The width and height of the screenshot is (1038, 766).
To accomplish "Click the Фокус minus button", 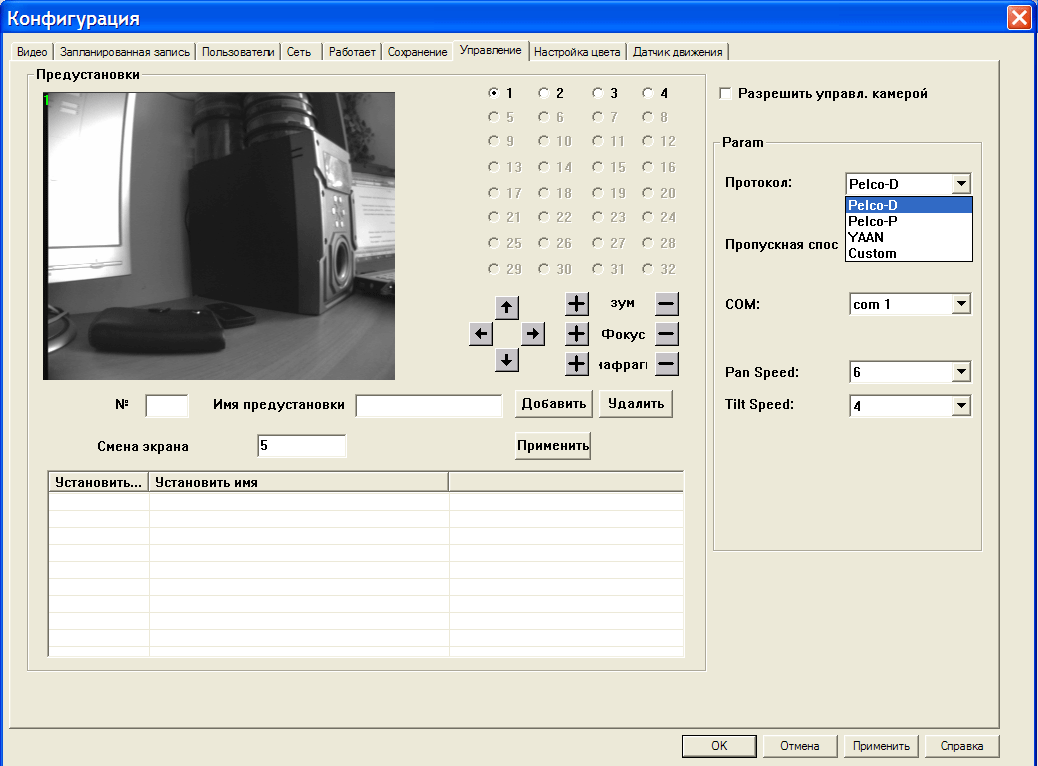I will pyautogui.click(x=667, y=333).
